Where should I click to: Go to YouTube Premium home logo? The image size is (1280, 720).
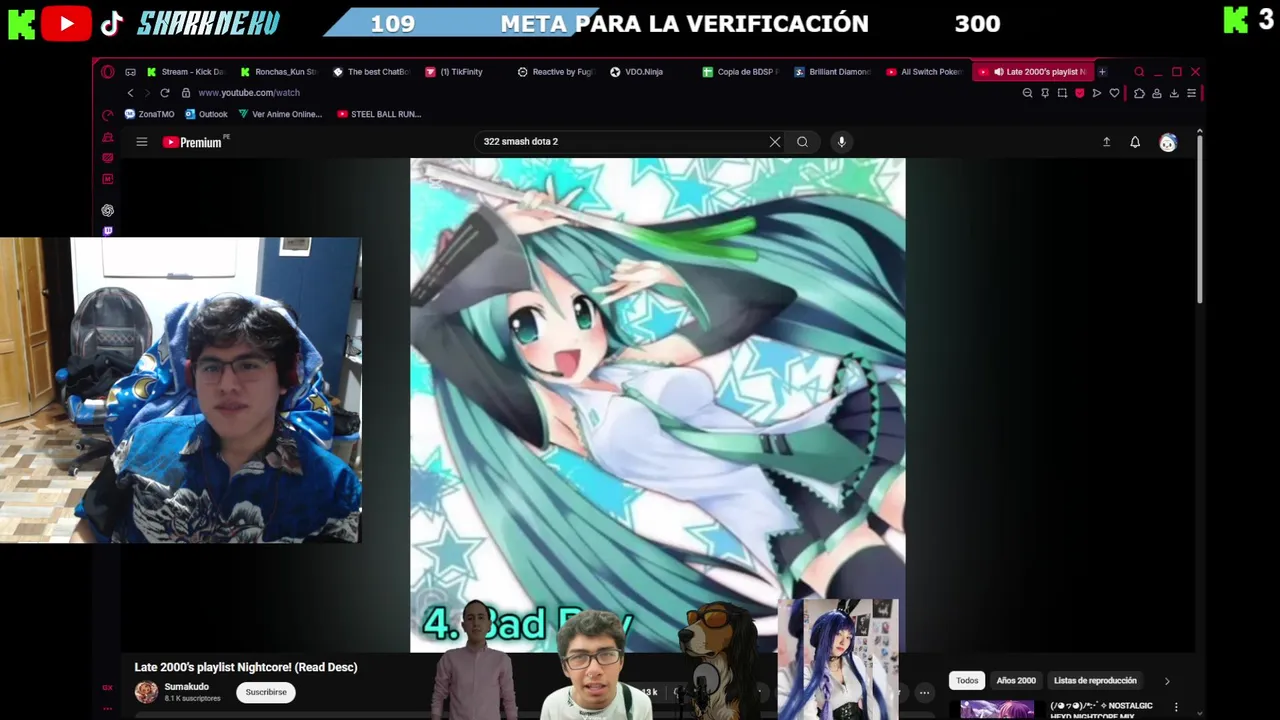pos(196,142)
